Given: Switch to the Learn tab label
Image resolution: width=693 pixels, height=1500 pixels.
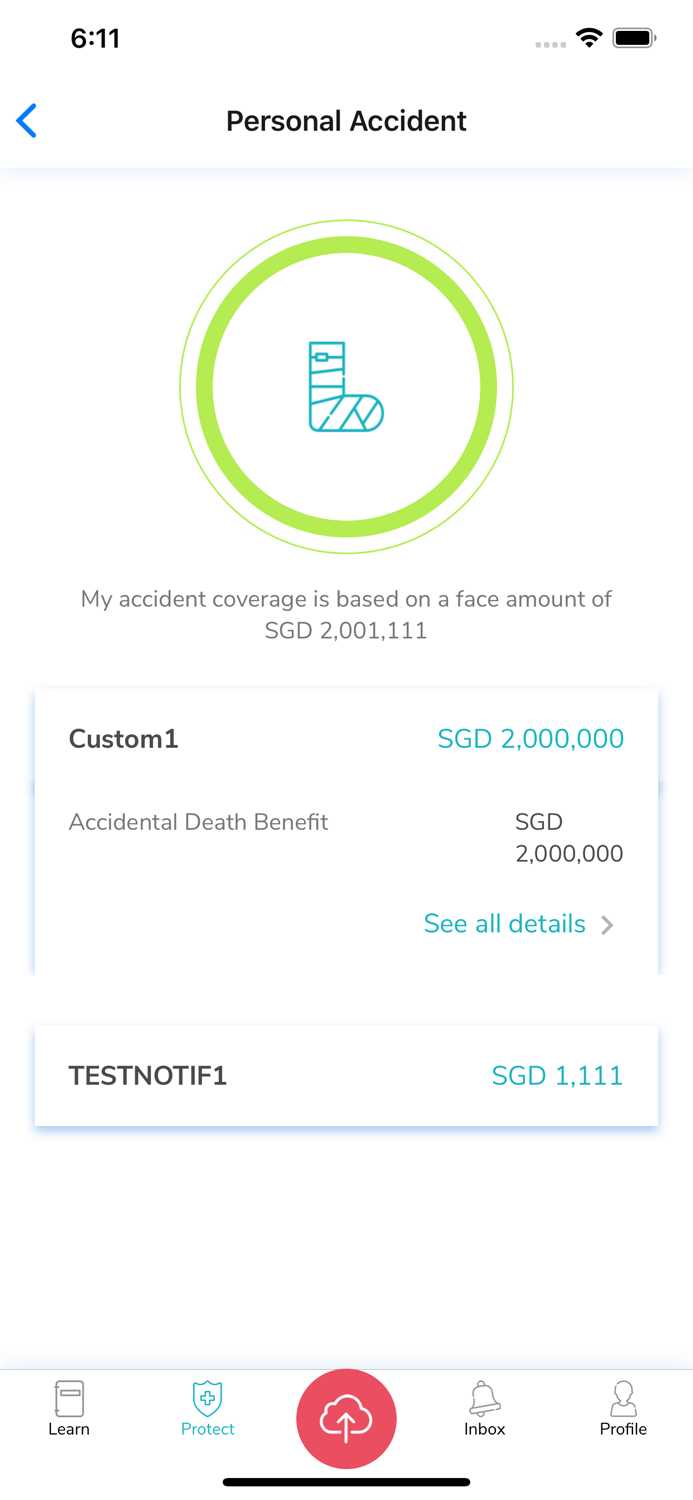Looking at the screenshot, I should [69, 1429].
